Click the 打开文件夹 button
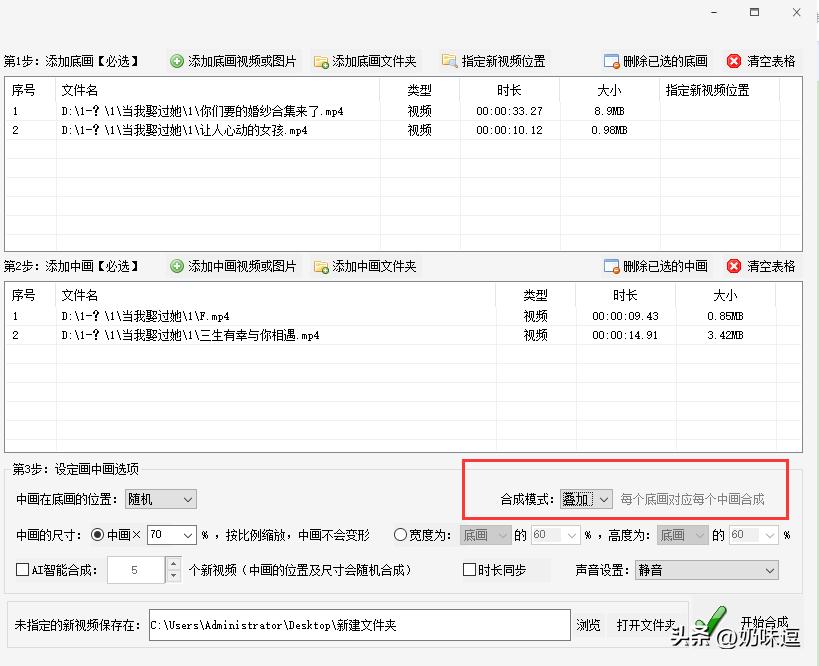The width and height of the screenshot is (819, 666). click(x=645, y=625)
